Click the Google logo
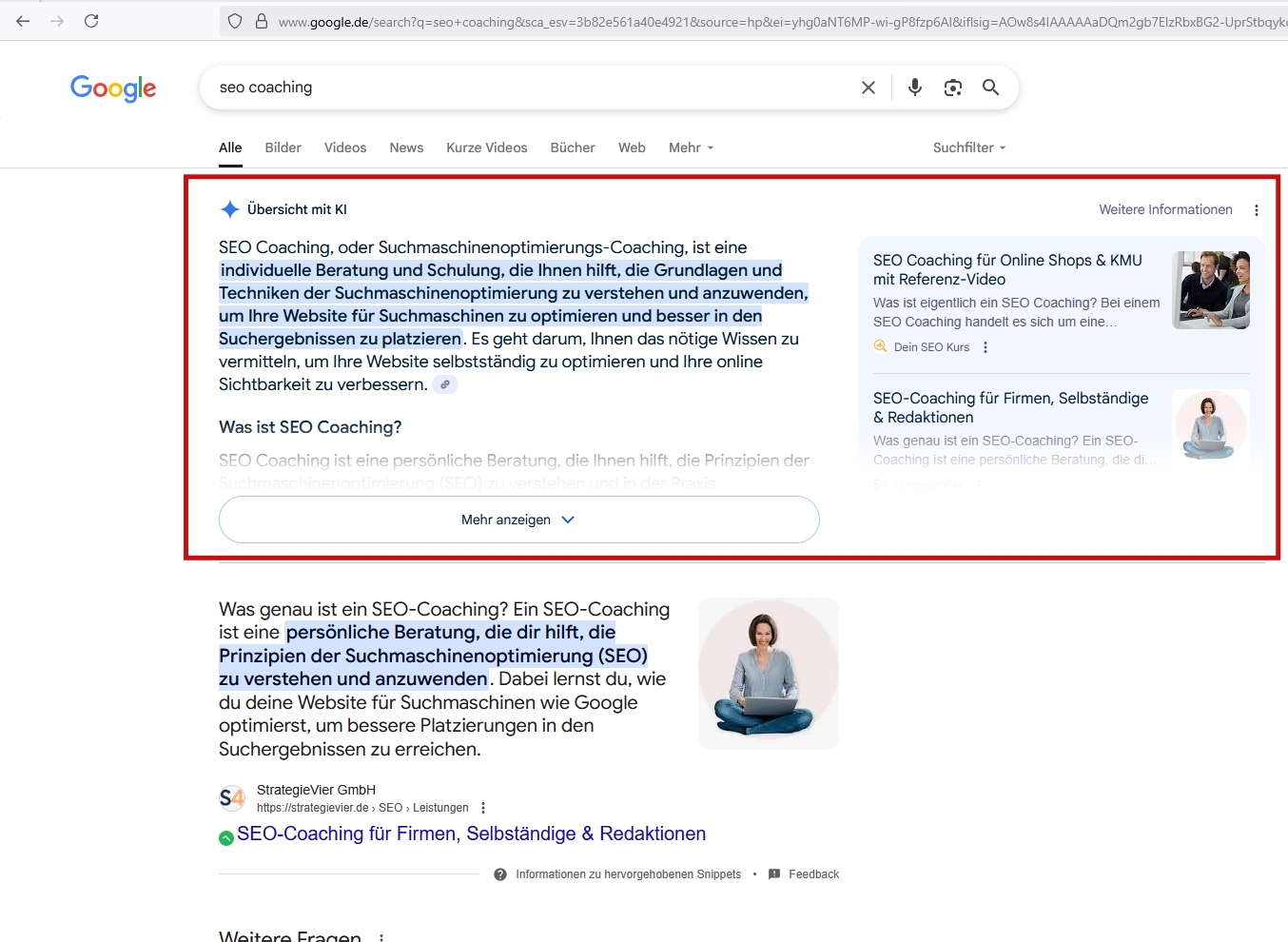The width and height of the screenshot is (1288, 942). pos(113,88)
